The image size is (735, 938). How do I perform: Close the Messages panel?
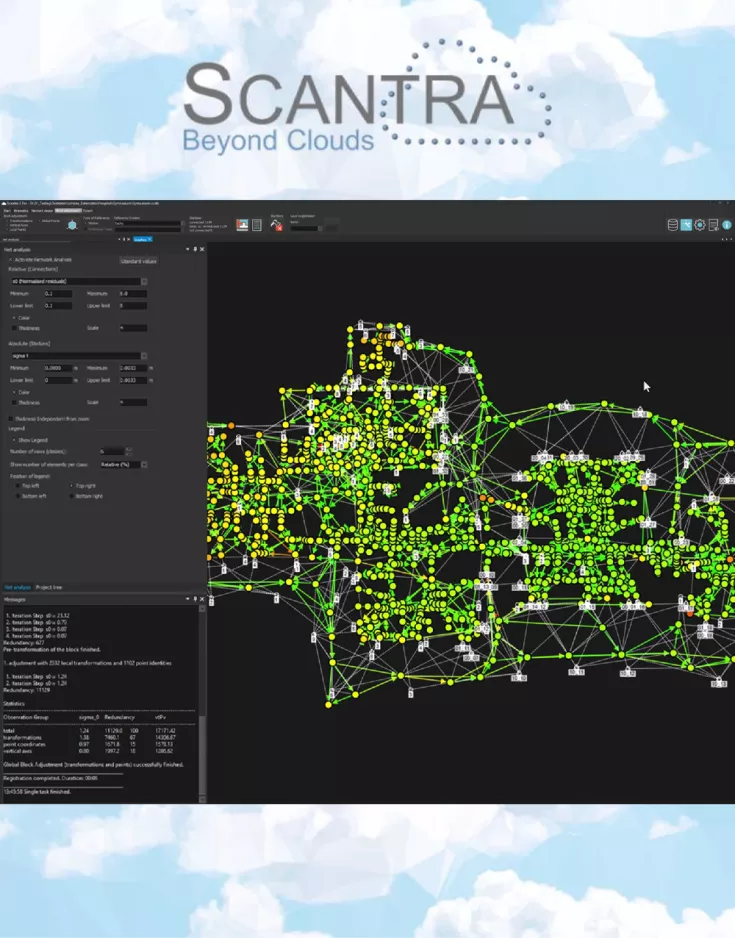point(202,599)
